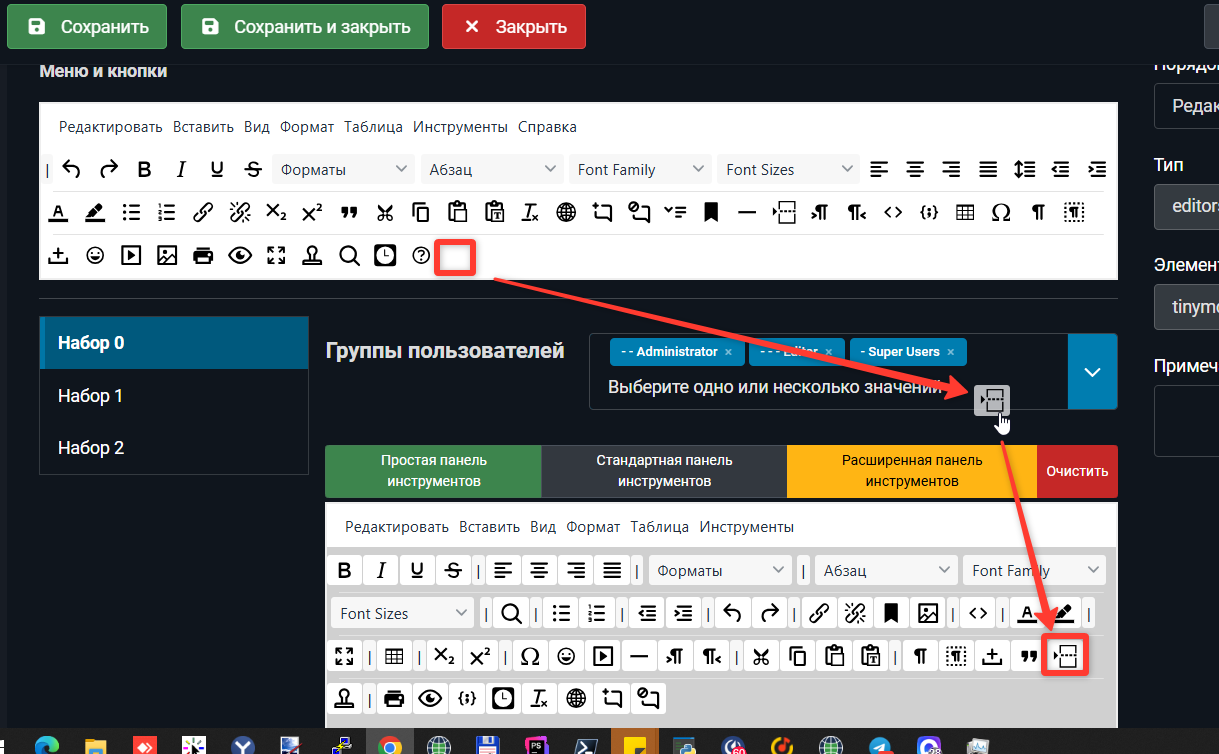Screen dimensions: 1219x754
Task: Click the stamp icon in the upper palette
Action: tap(312, 256)
